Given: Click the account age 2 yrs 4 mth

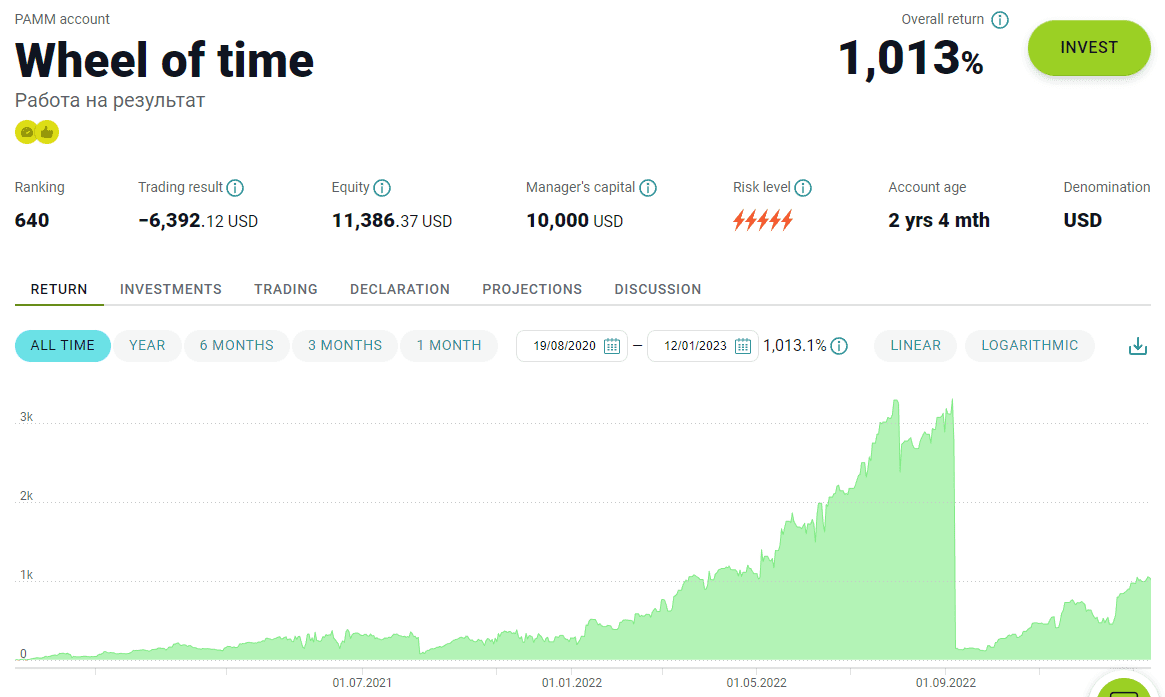Looking at the screenshot, I should (x=939, y=221).
